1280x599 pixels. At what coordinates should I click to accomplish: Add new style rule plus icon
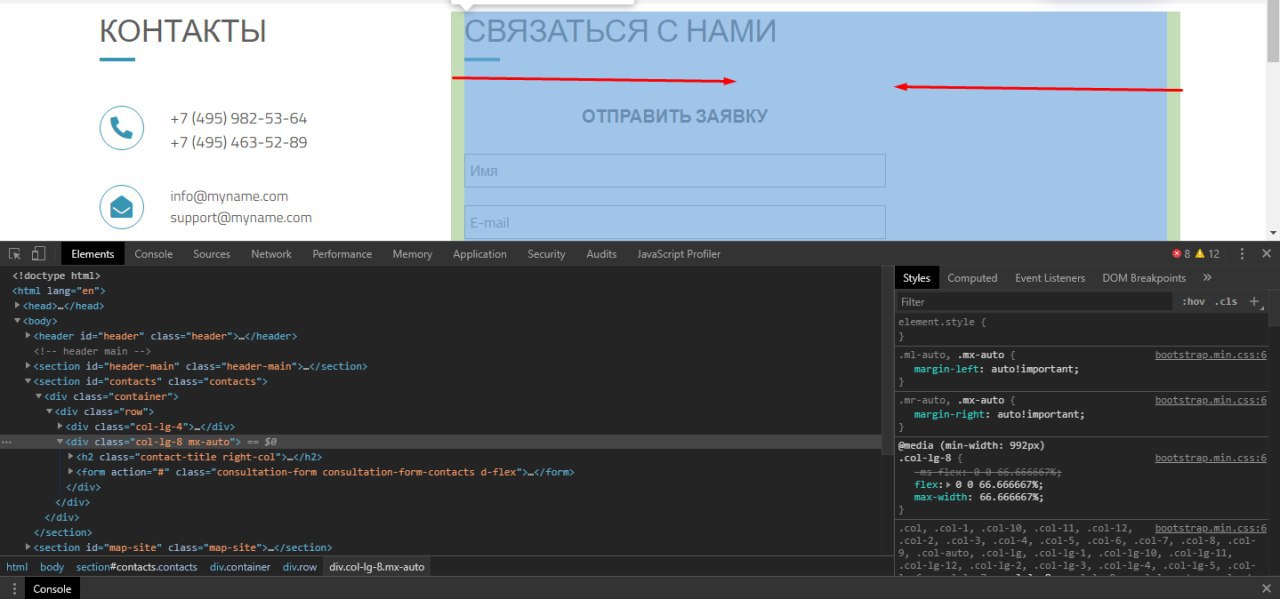1255,301
